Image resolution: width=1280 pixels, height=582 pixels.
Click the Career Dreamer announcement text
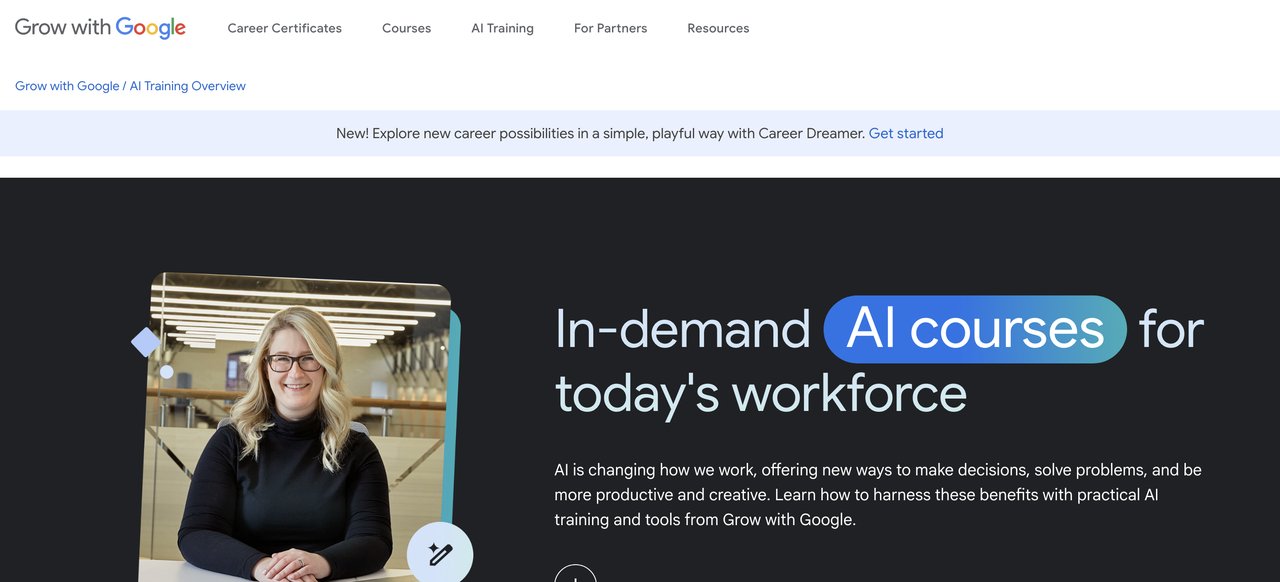600,133
